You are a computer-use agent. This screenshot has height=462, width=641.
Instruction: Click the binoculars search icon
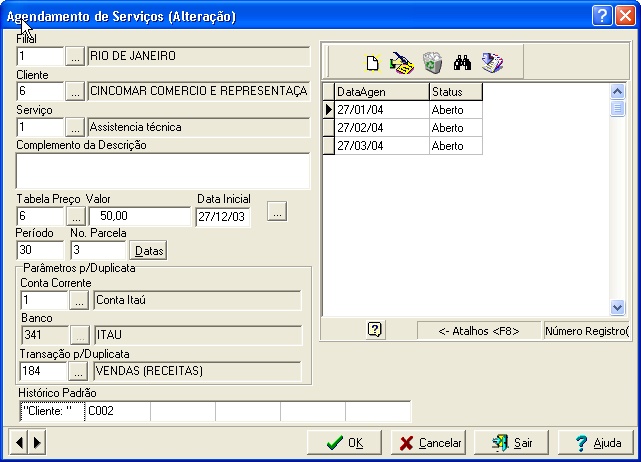(462, 63)
